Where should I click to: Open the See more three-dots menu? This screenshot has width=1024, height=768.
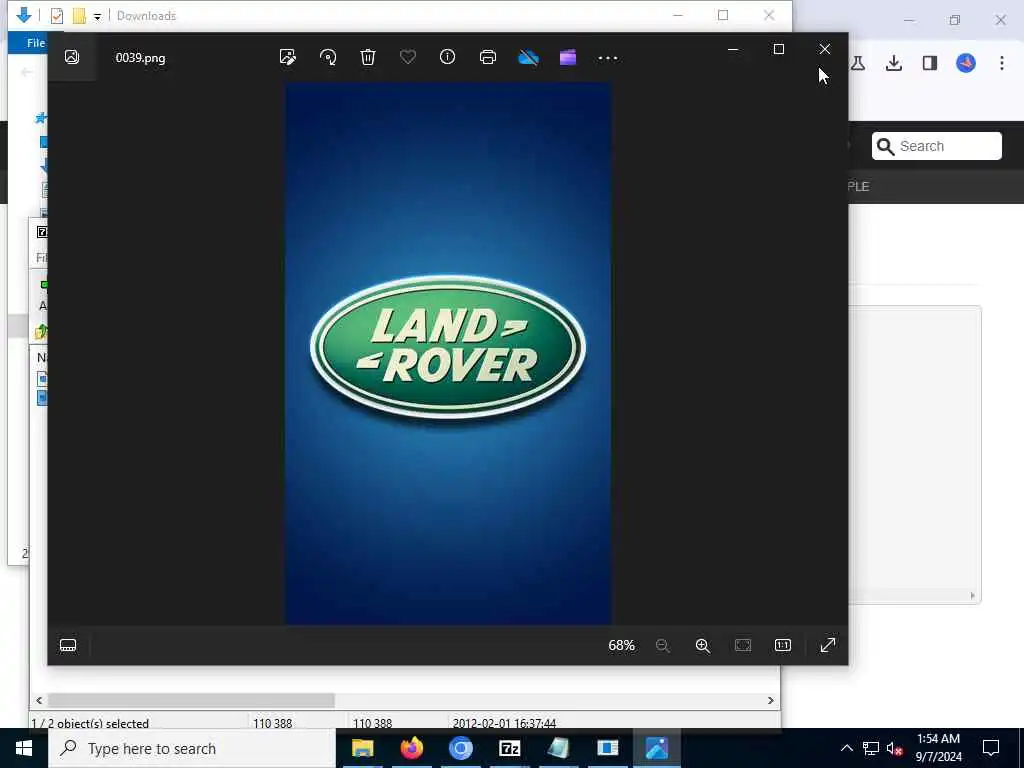608,58
